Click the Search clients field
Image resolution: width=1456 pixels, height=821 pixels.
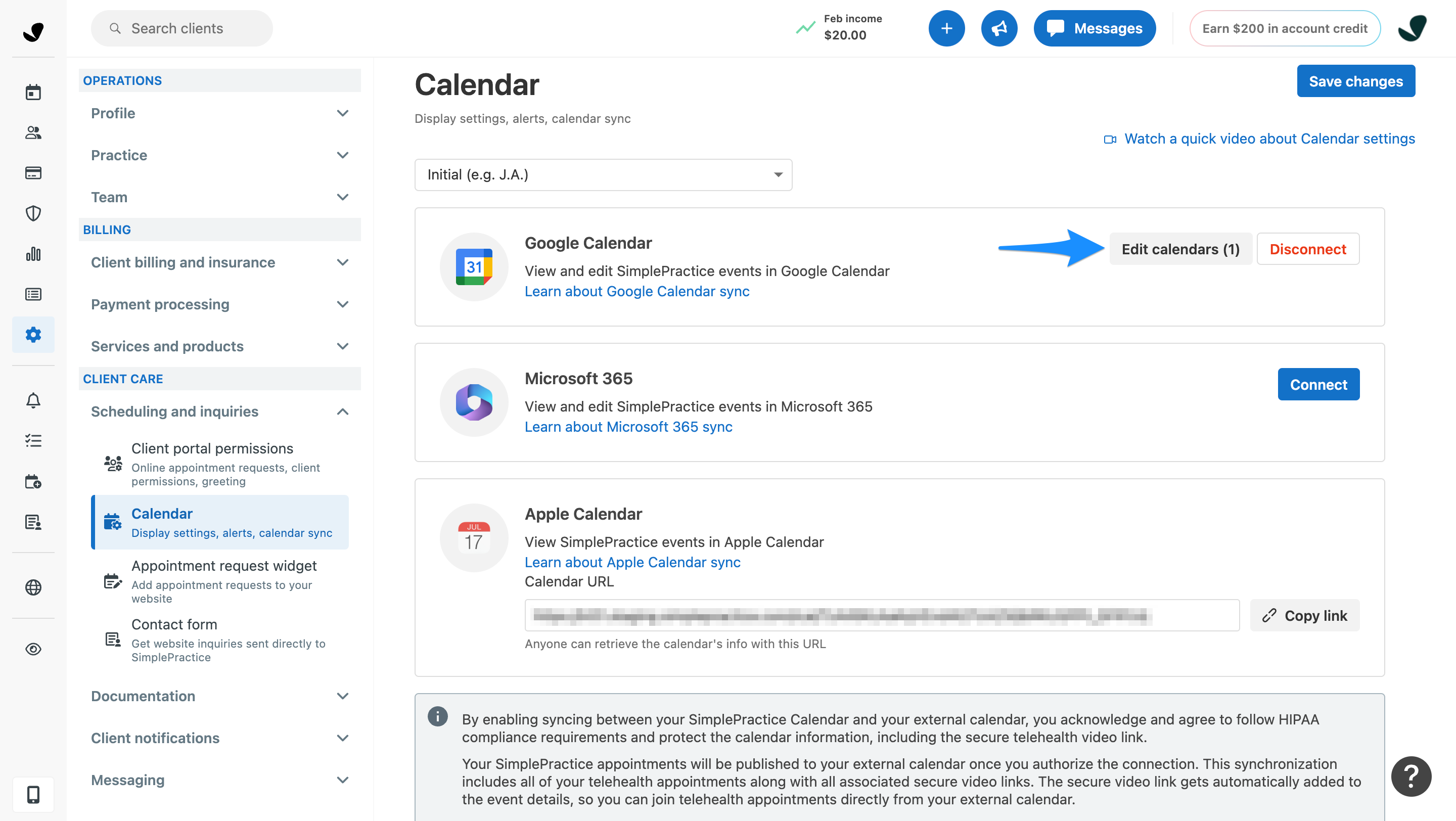click(x=181, y=28)
